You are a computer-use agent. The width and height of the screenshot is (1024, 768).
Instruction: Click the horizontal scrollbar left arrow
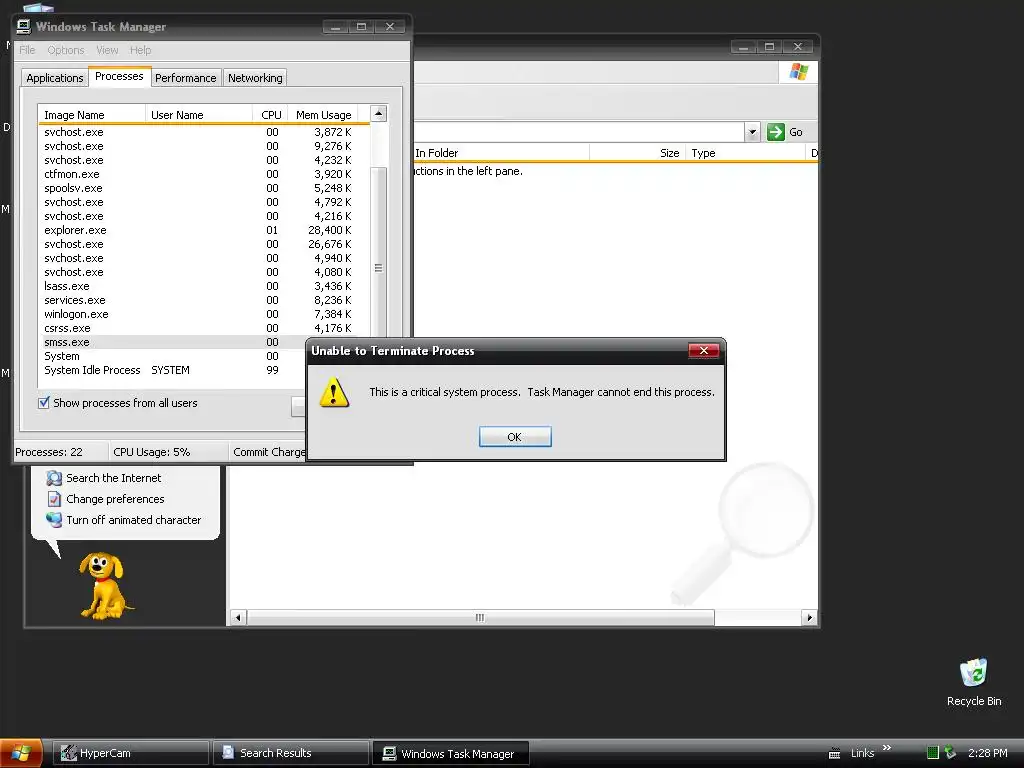pyautogui.click(x=238, y=618)
